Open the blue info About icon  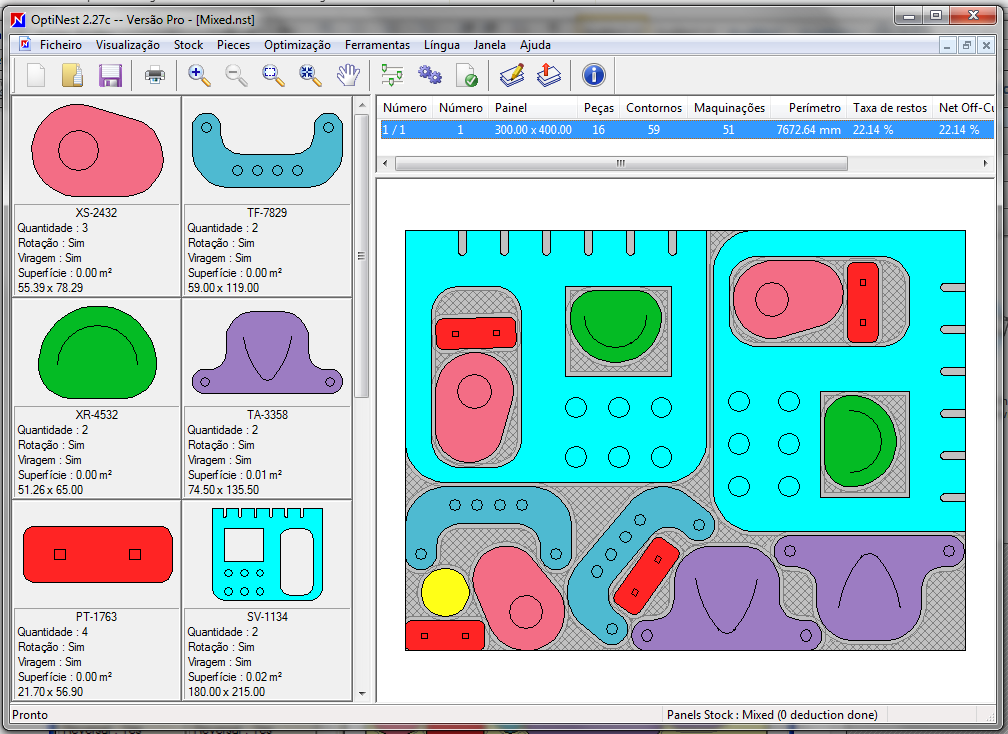tap(593, 75)
